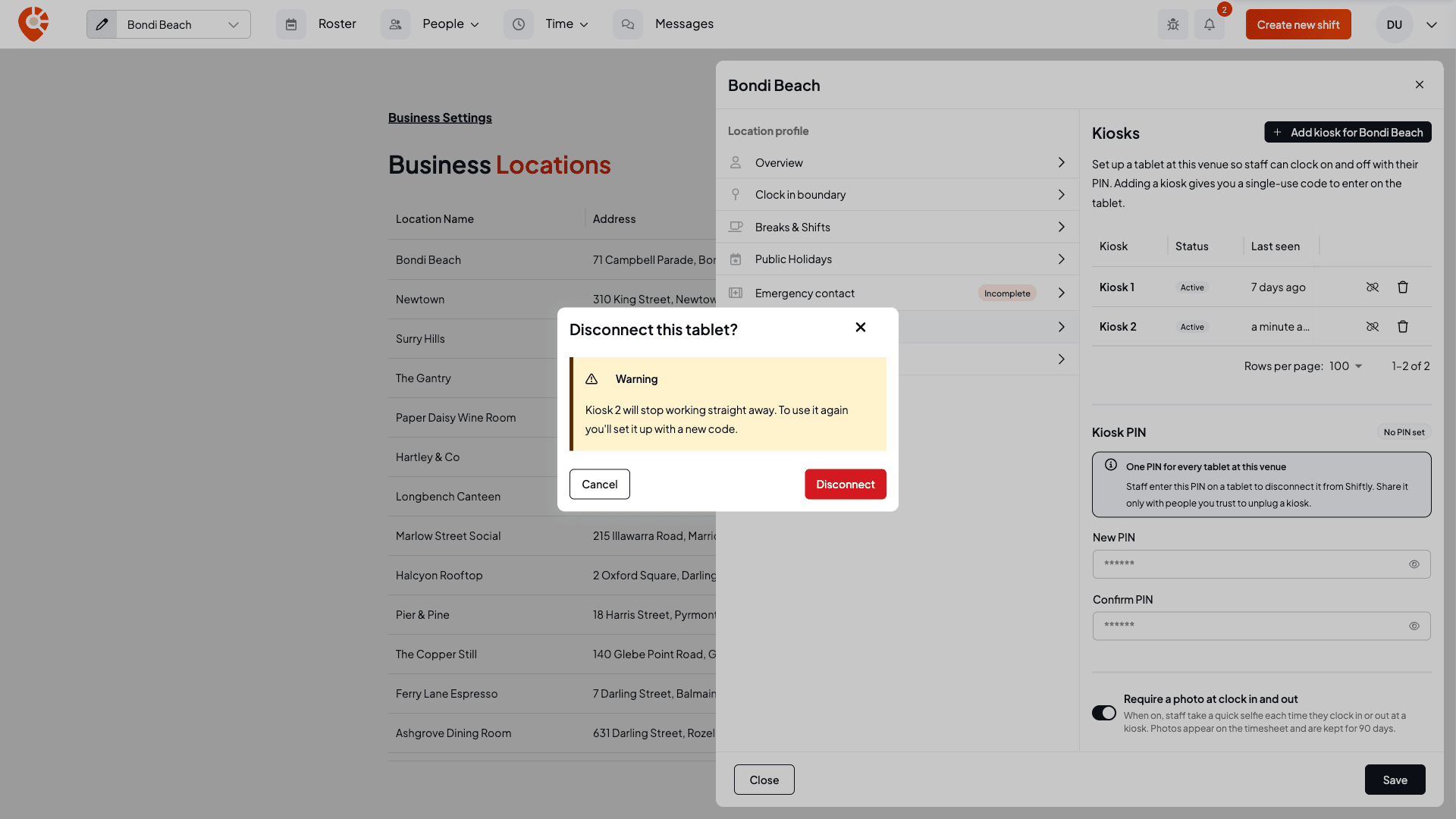Click the disconnect icon for Kiosk 1
The image size is (1456, 819).
click(x=1373, y=287)
